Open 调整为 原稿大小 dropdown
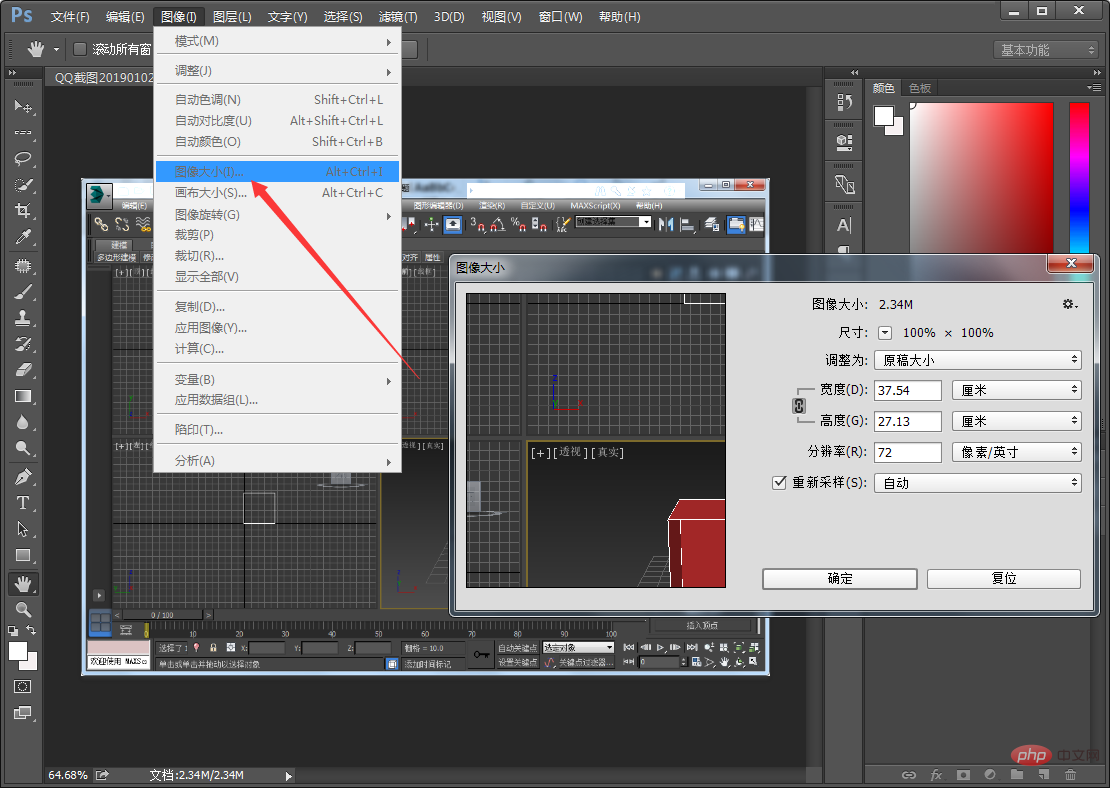The width and height of the screenshot is (1110, 788). (x=978, y=360)
